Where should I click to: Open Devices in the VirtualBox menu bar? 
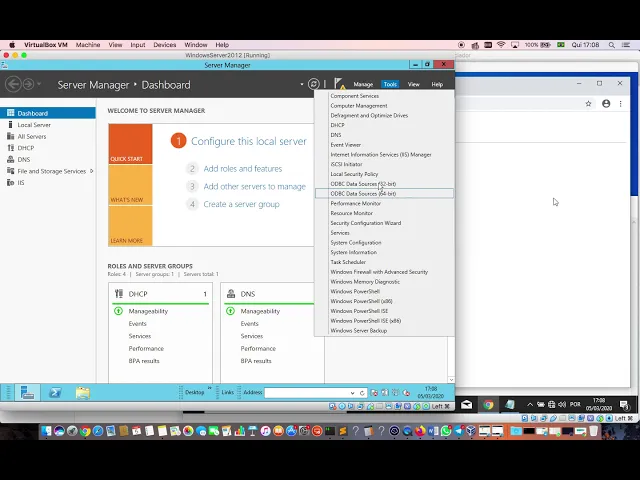click(164, 45)
